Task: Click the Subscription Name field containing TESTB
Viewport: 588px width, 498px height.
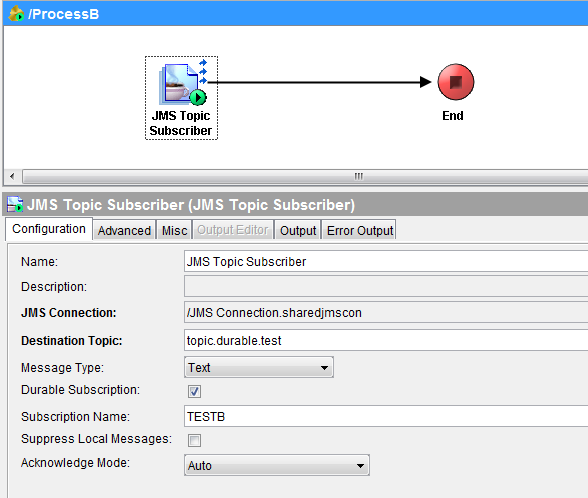Action: click(x=386, y=416)
